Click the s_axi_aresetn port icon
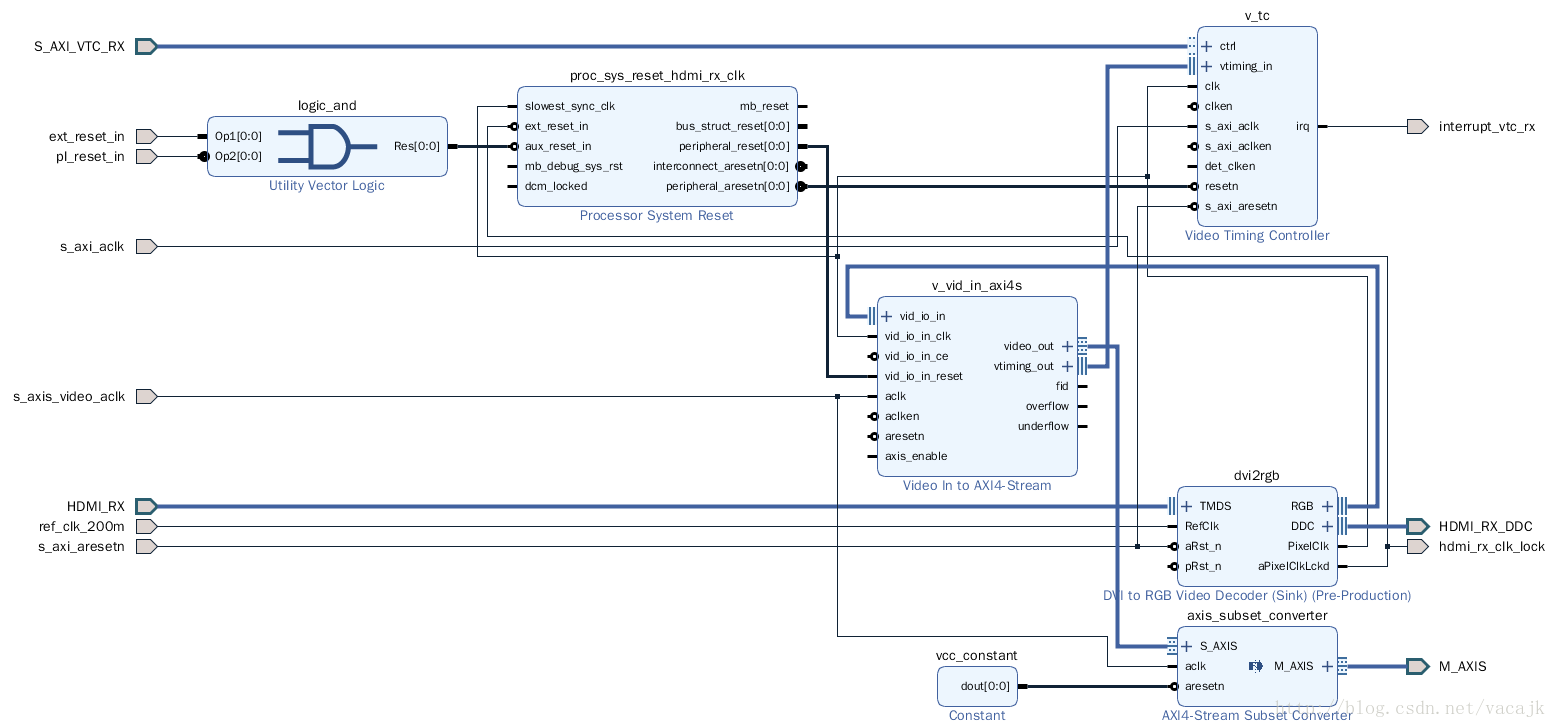This screenshot has width=1556, height=728. pos(146,546)
